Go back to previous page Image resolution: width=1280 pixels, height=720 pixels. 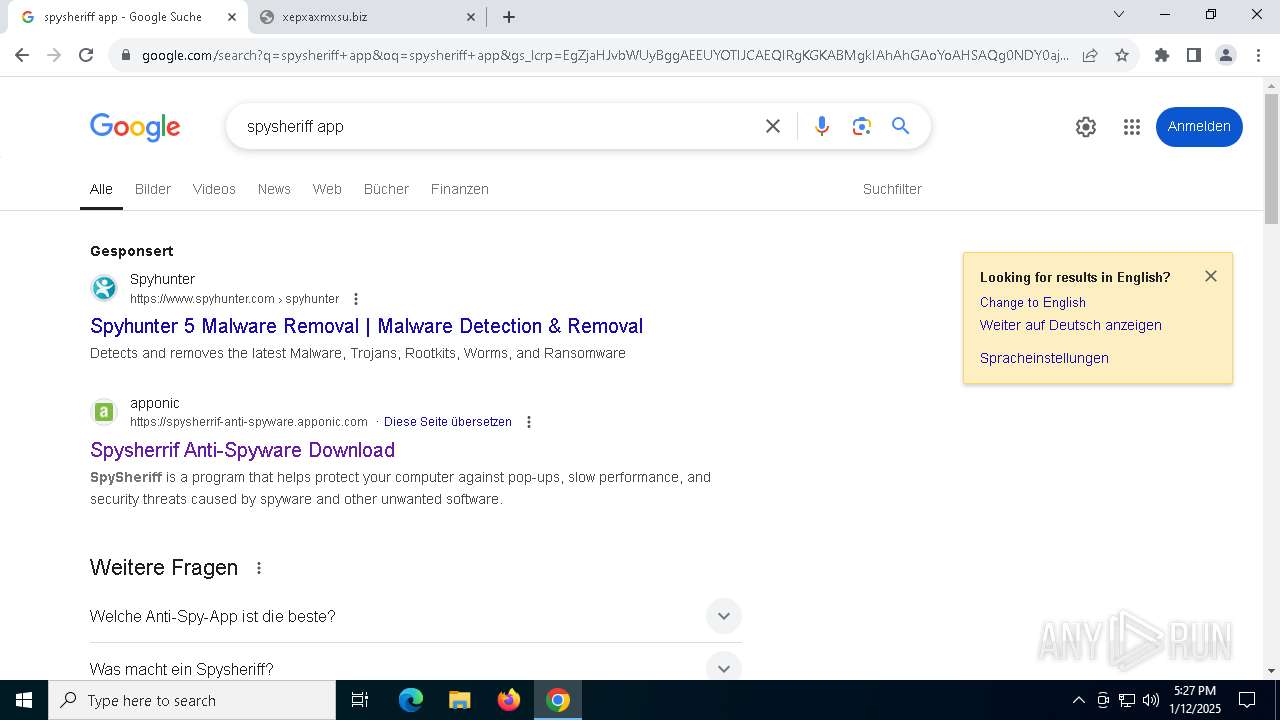22,55
